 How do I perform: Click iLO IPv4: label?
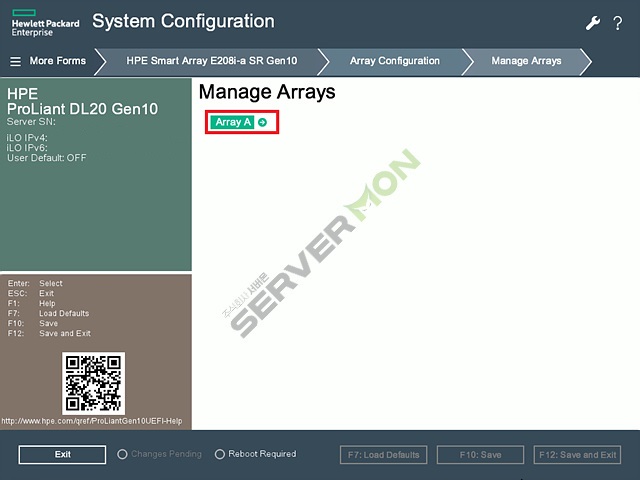(x=27, y=138)
